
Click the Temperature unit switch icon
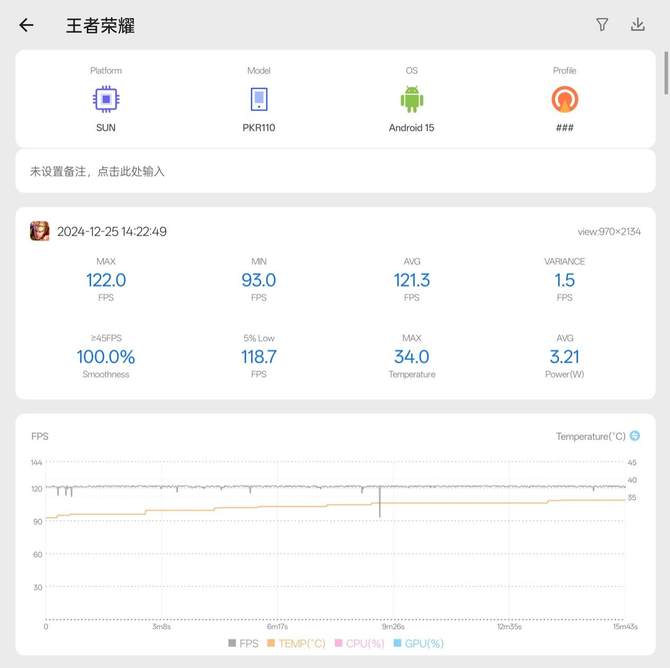pyautogui.click(x=634, y=436)
